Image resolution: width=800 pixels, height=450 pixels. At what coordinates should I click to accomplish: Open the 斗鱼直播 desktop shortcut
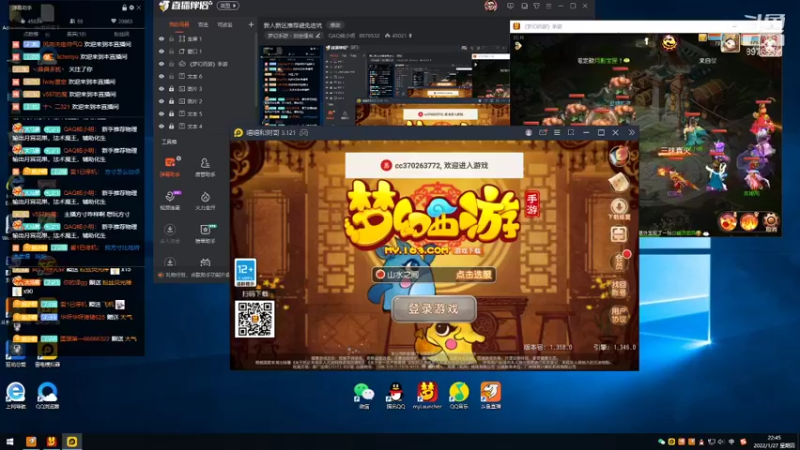coord(491,395)
